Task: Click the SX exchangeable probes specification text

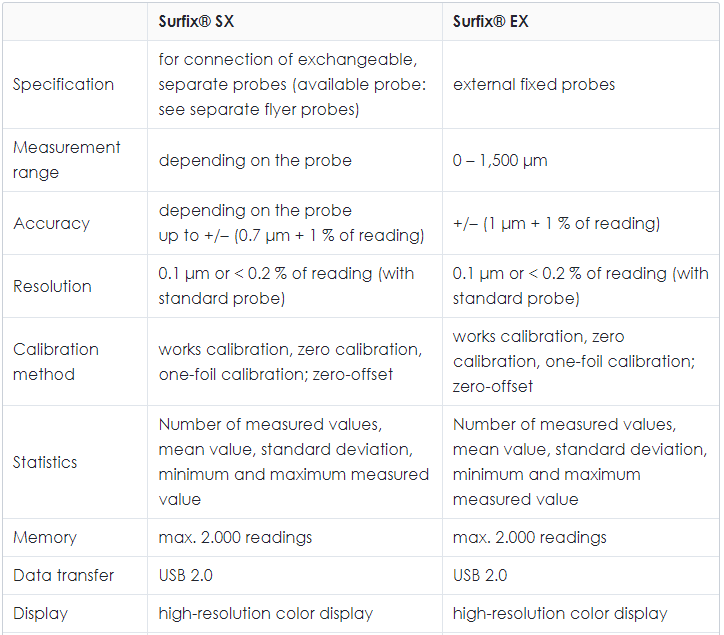Action: click(x=292, y=85)
